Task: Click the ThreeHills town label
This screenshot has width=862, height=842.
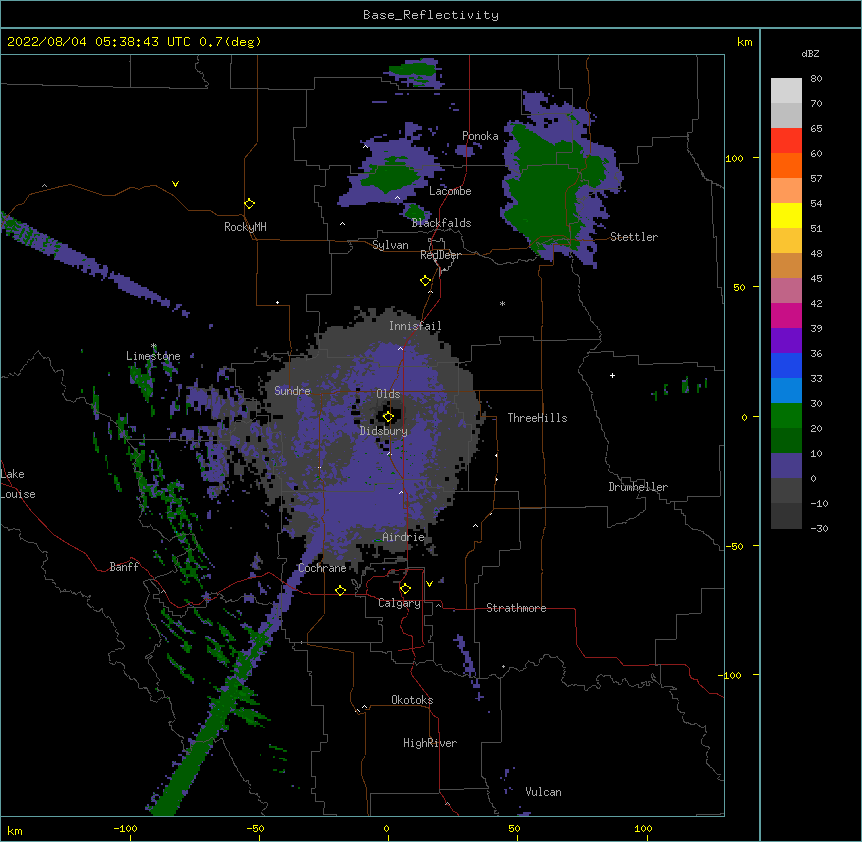Action: click(537, 418)
